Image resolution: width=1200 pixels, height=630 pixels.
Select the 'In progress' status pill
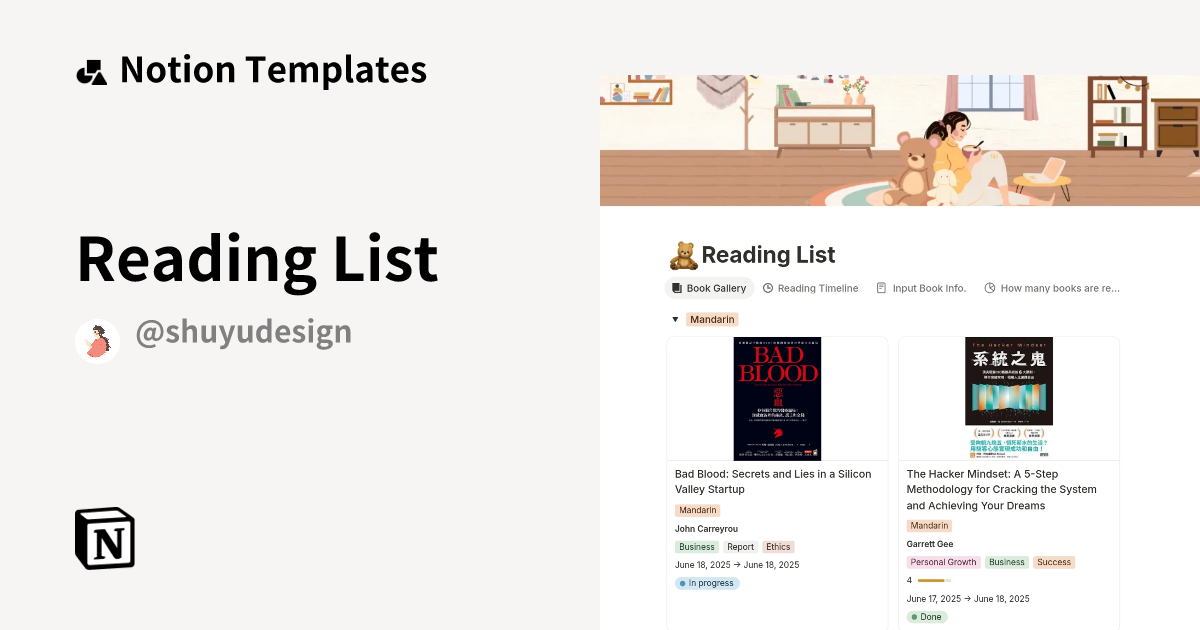coord(707,583)
